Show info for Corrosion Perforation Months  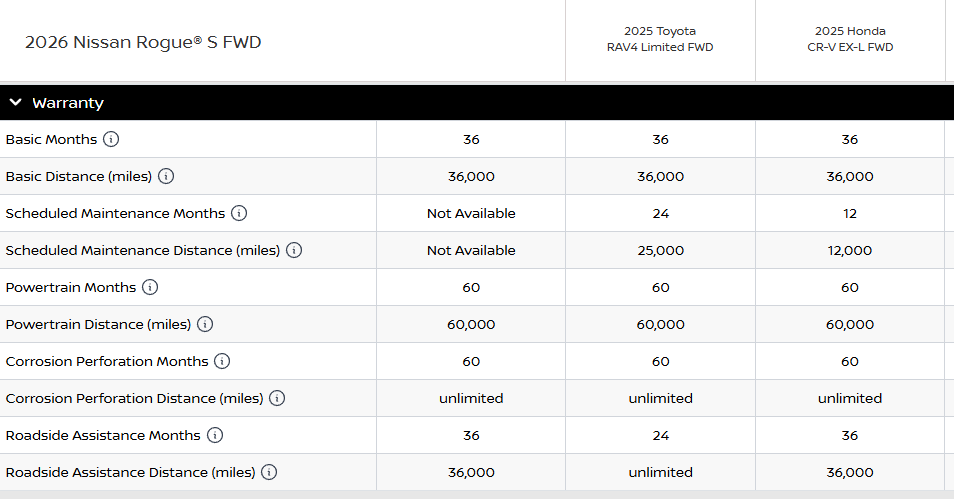click(x=222, y=361)
